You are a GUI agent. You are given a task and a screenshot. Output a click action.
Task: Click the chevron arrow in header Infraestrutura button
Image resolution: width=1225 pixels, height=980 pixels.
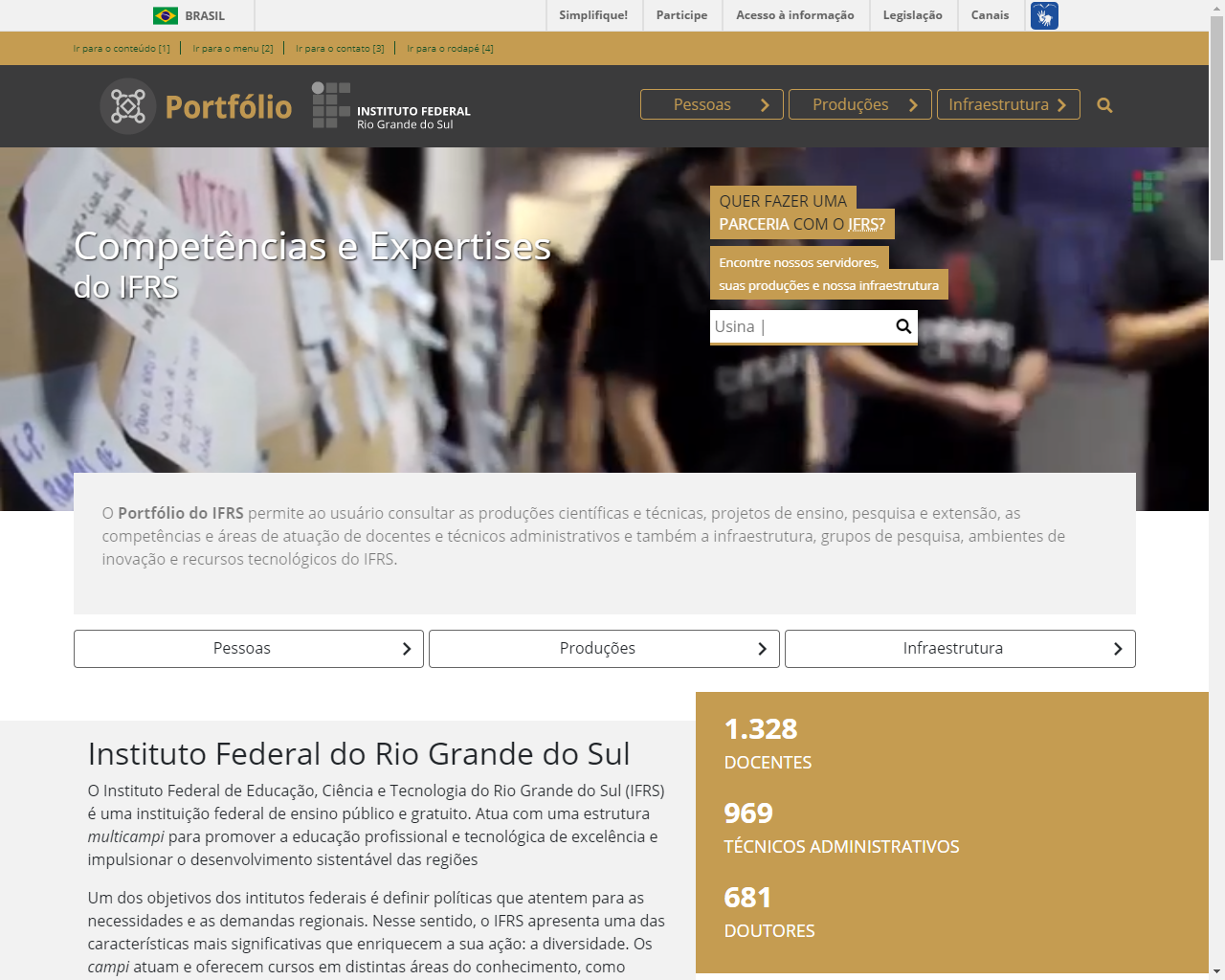(1061, 105)
